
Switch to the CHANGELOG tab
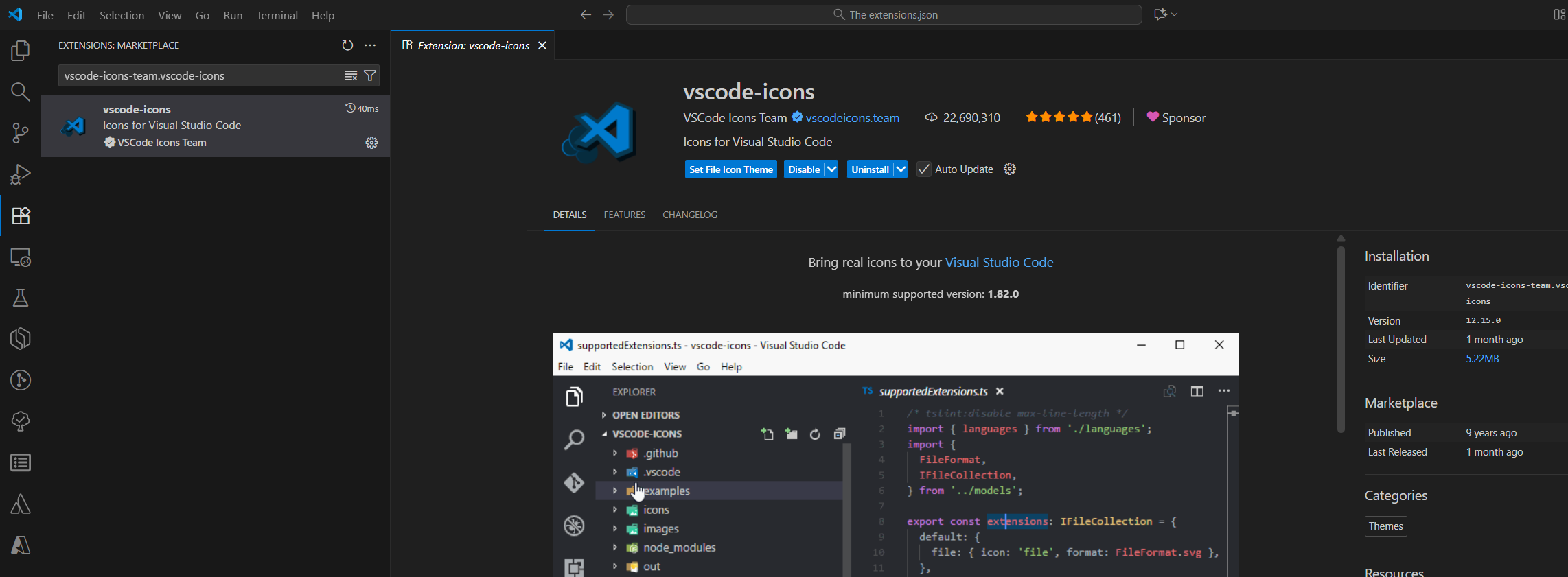(690, 215)
